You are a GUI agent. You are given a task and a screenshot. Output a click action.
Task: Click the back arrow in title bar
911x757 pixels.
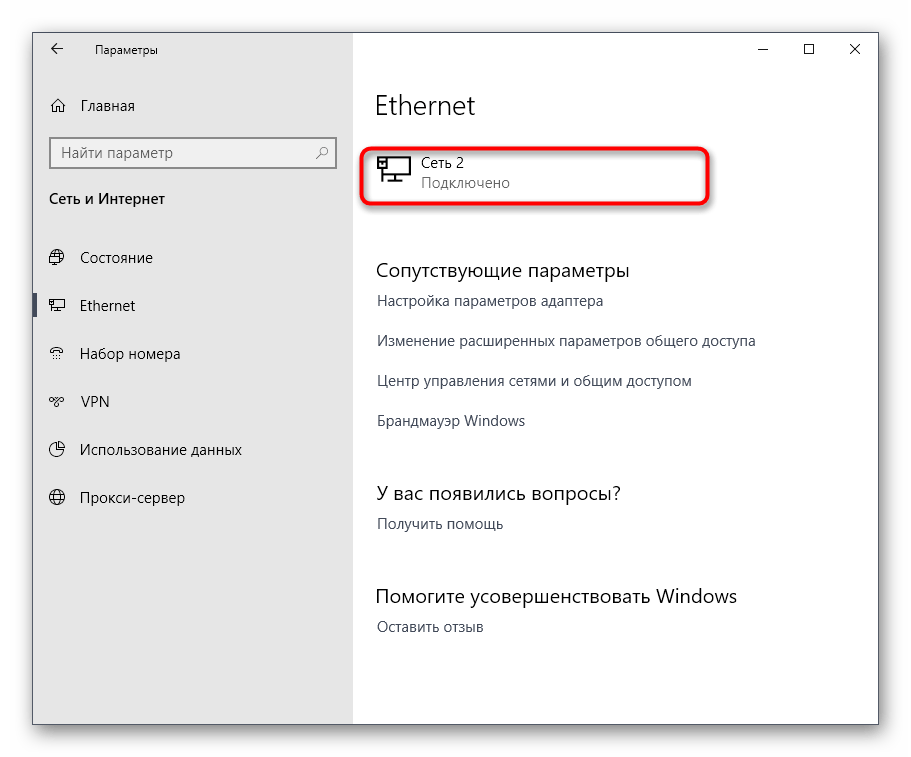(x=57, y=49)
